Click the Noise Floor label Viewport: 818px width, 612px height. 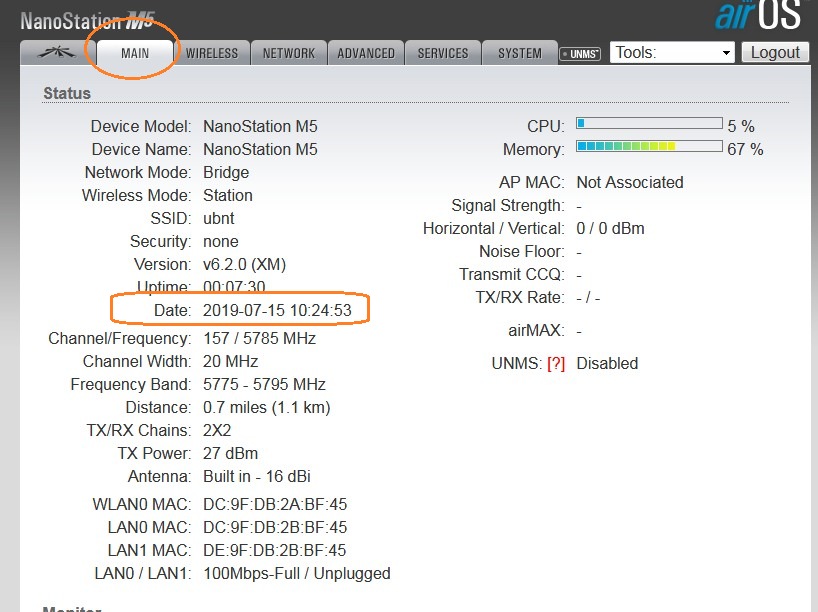pyautogui.click(x=522, y=251)
